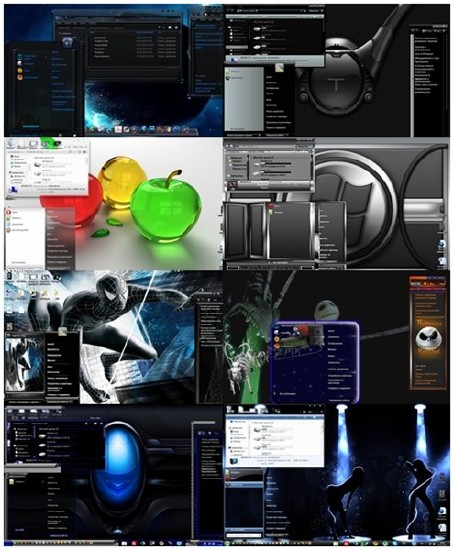Image resolution: width=454 pixels, height=550 pixels.
Task: Open the Computer icon beneath the apple-theme Explorer window
Action: [13, 189]
